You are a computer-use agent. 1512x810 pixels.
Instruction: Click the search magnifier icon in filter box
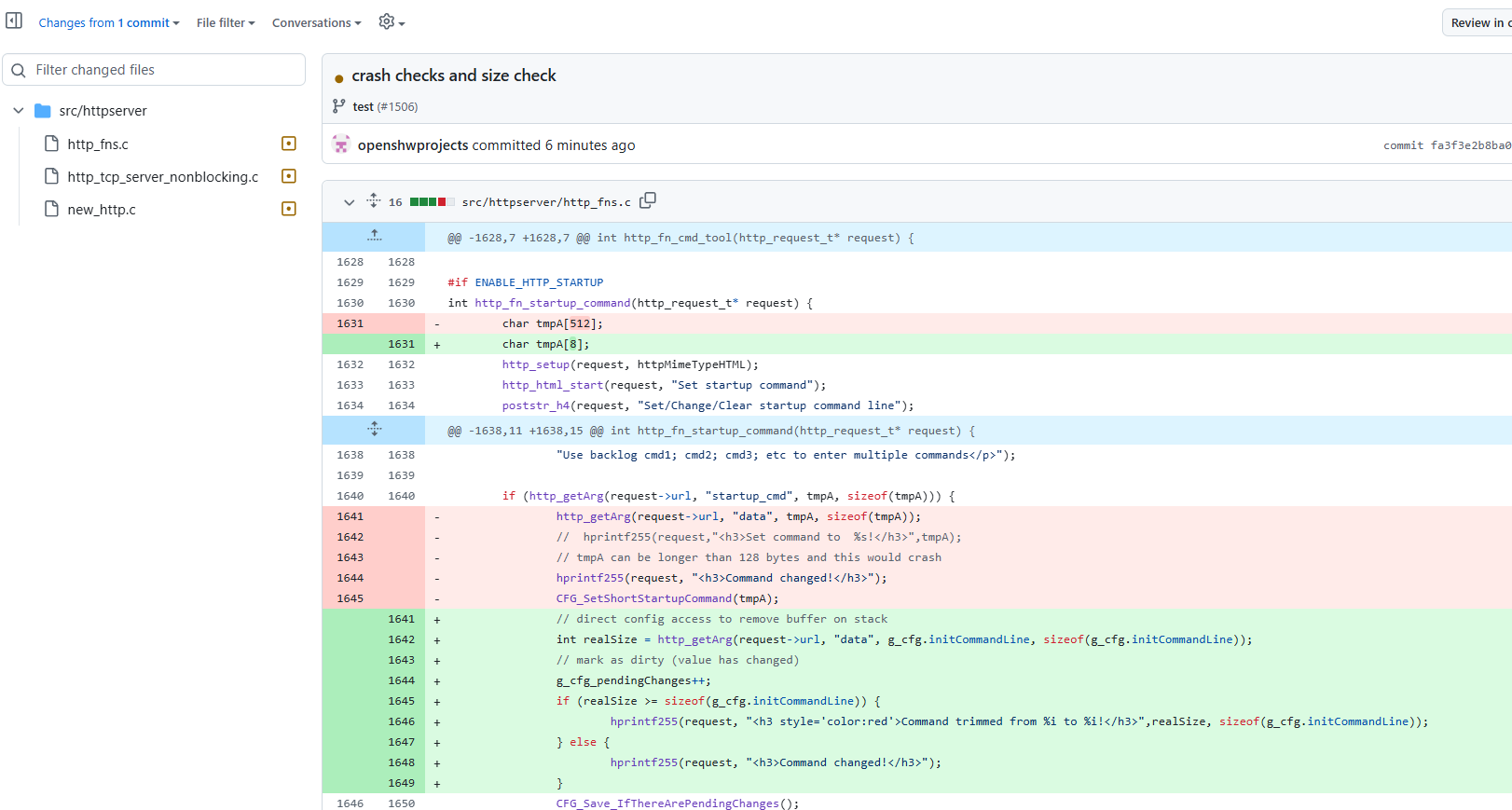click(19, 70)
